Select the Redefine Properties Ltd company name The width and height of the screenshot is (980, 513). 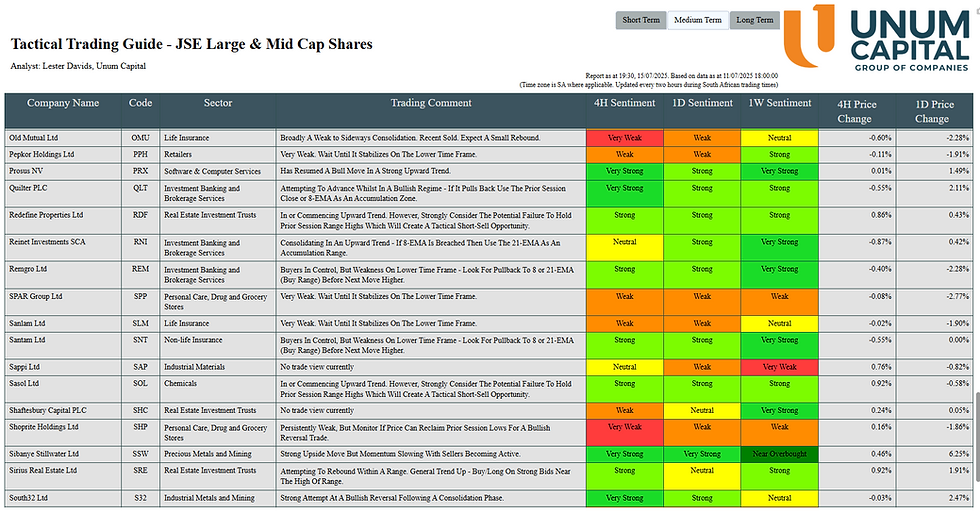[46, 214]
